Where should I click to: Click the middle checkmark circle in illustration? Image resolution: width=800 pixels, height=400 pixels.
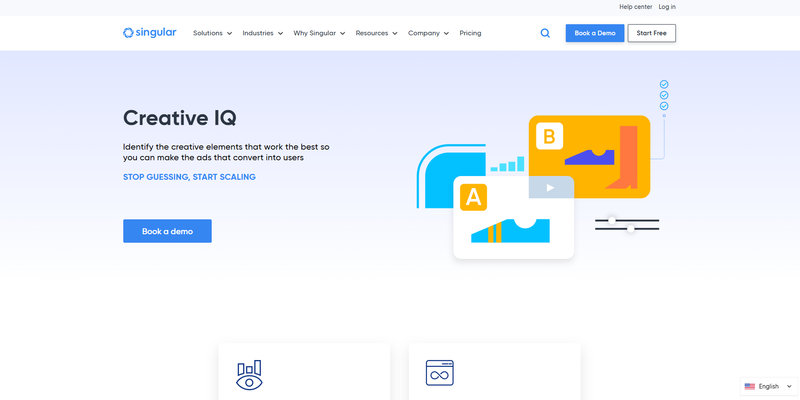click(x=664, y=96)
